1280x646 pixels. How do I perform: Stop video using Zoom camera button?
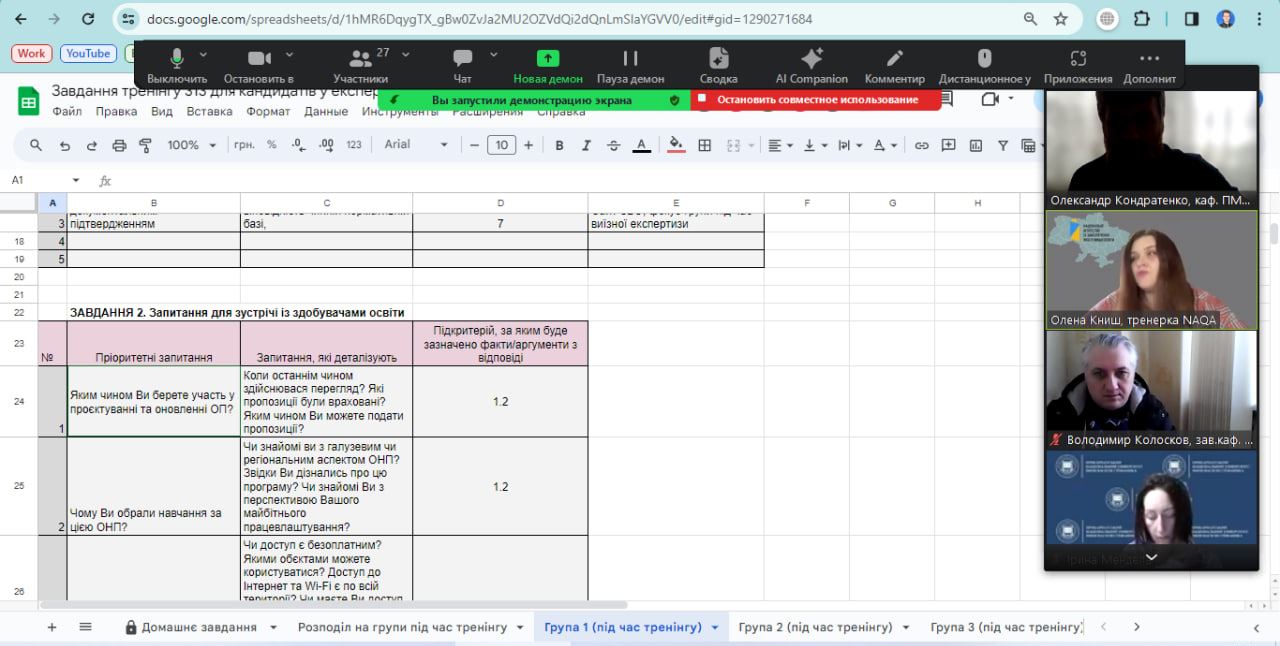[259, 60]
